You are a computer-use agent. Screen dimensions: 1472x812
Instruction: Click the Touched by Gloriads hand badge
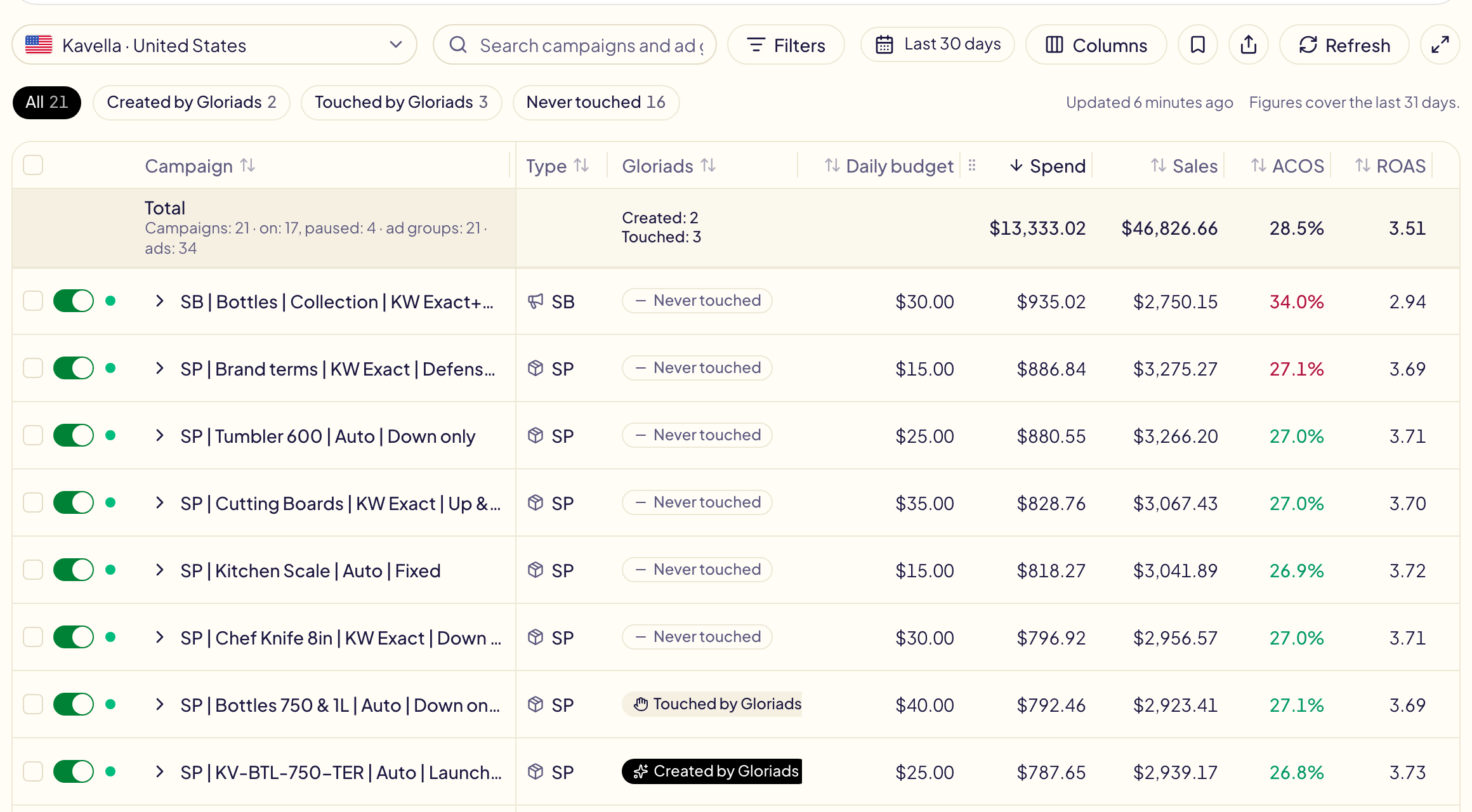(x=712, y=704)
